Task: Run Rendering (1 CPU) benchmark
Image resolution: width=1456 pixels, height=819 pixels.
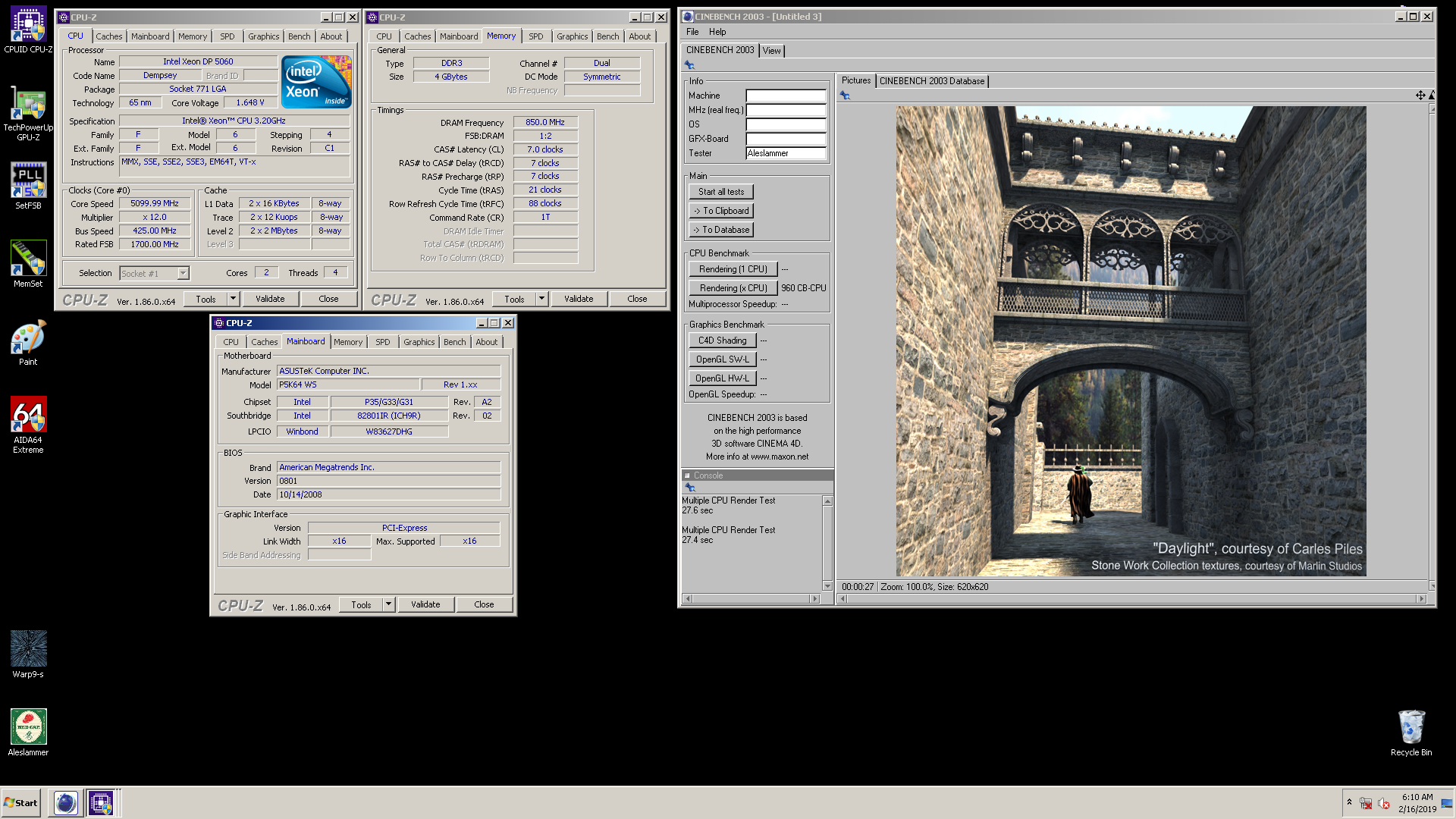Action: 733,269
